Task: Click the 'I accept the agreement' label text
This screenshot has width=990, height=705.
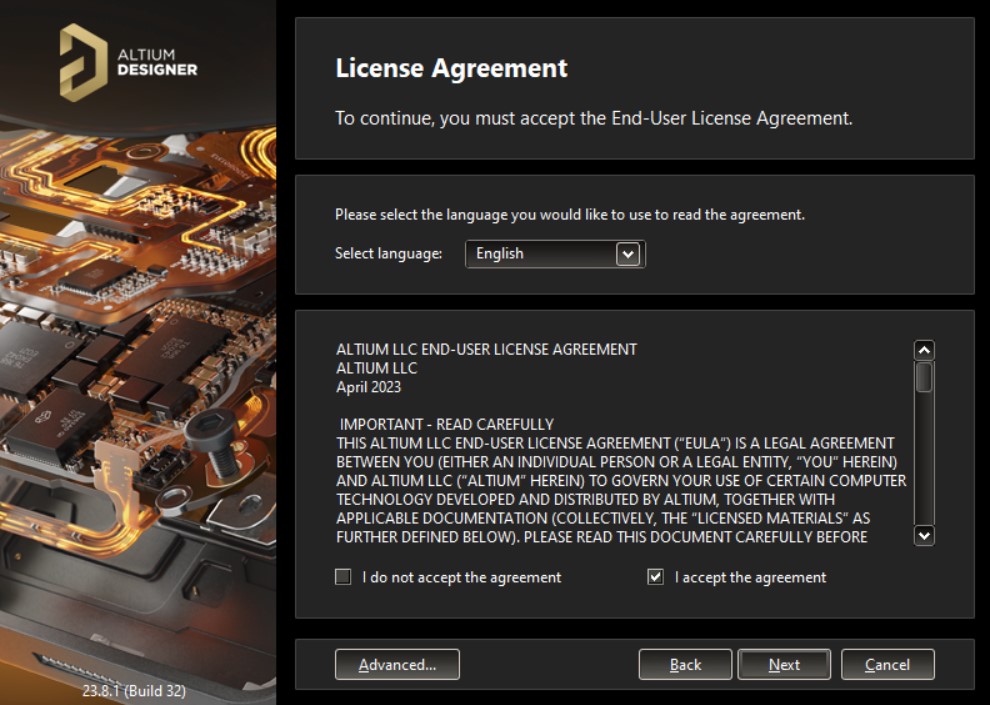Action: click(750, 577)
